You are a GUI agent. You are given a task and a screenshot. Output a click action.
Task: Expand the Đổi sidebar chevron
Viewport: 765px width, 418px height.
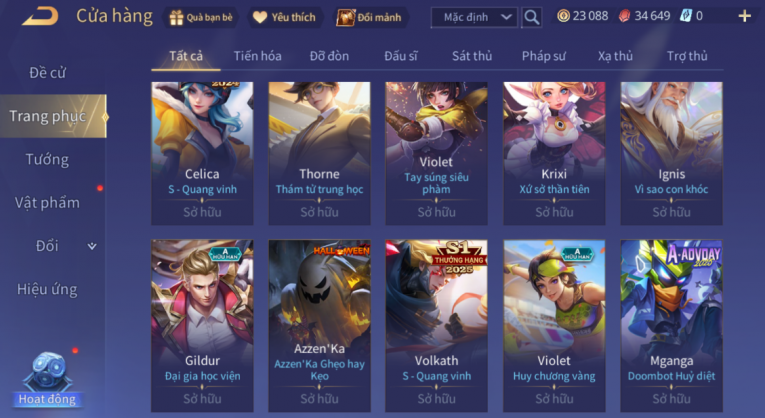coord(92,246)
